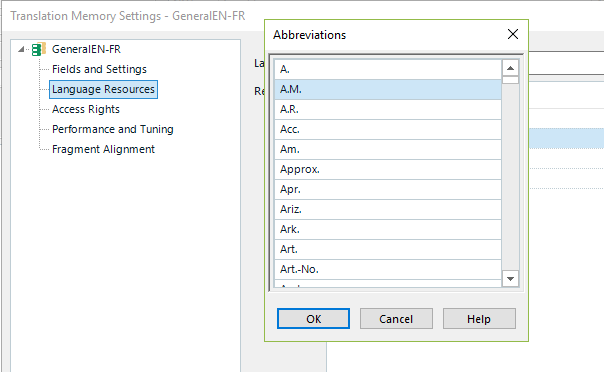Image resolution: width=604 pixels, height=372 pixels.
Task: Open Access Rights settings
Action: coord(86,109)
